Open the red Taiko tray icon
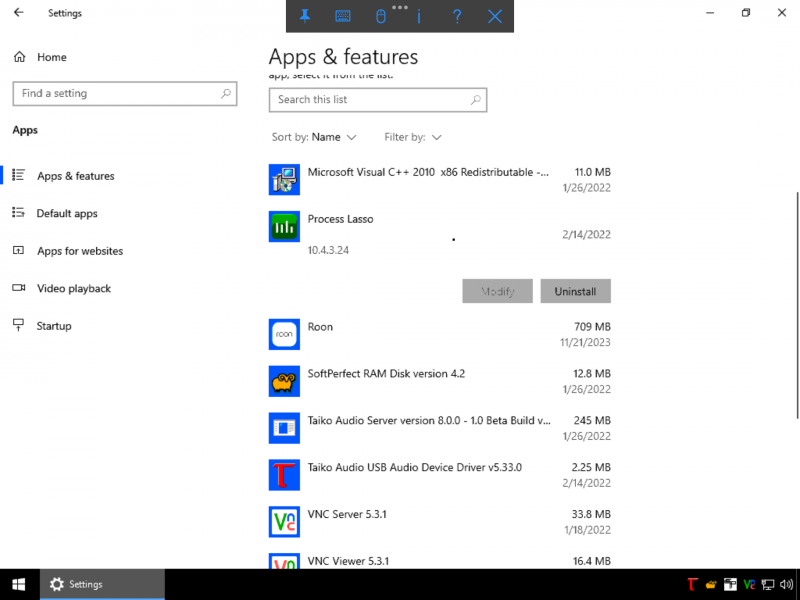 point(692,585)
